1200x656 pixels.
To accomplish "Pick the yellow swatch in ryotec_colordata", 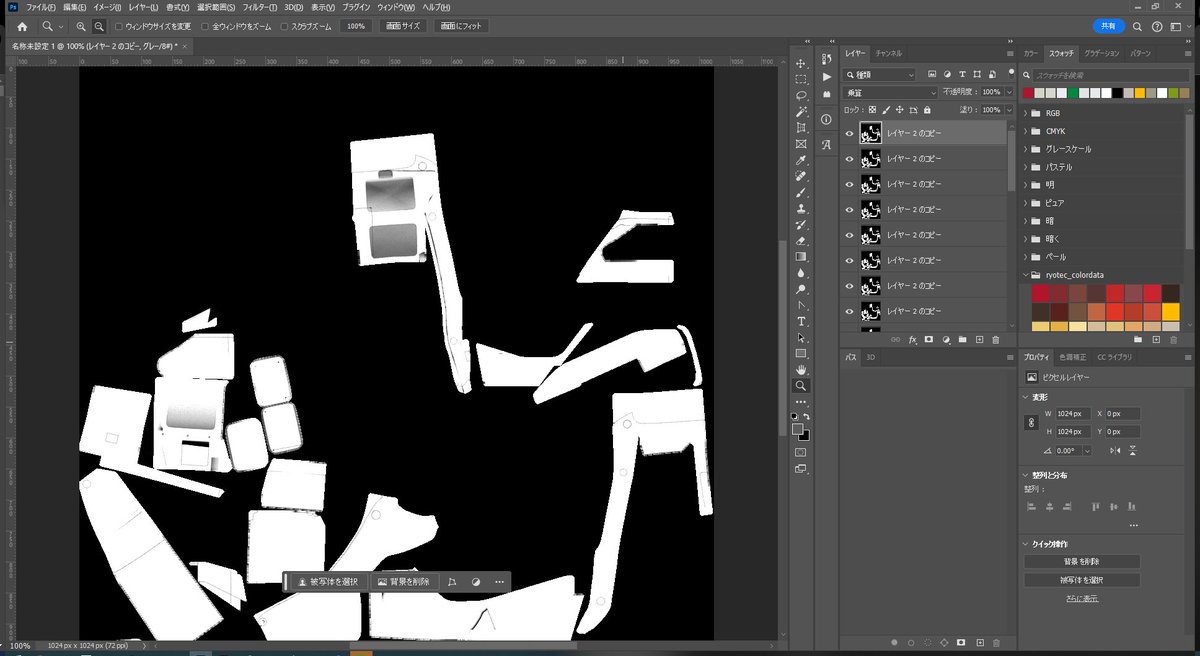I will (1170, 311).
